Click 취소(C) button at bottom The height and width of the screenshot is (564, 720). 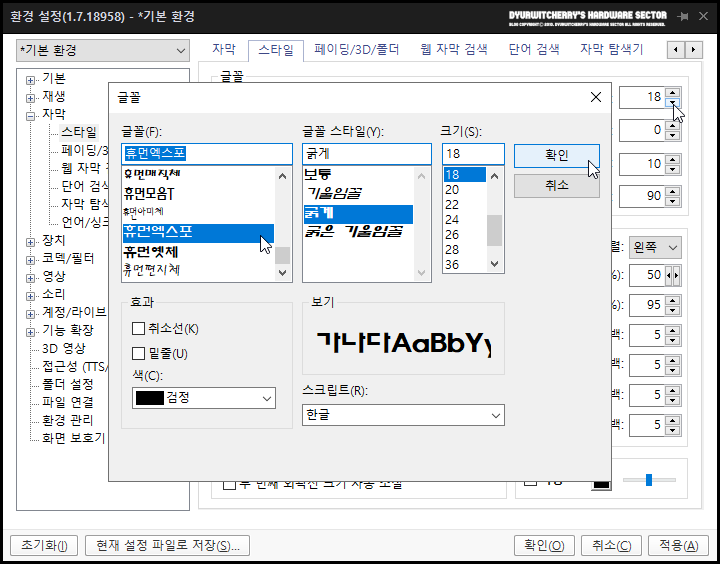point(611,546)
